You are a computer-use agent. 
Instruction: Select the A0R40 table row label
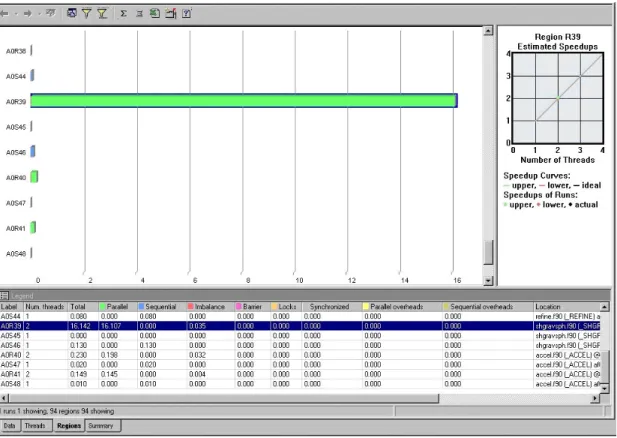click(11, 355)
